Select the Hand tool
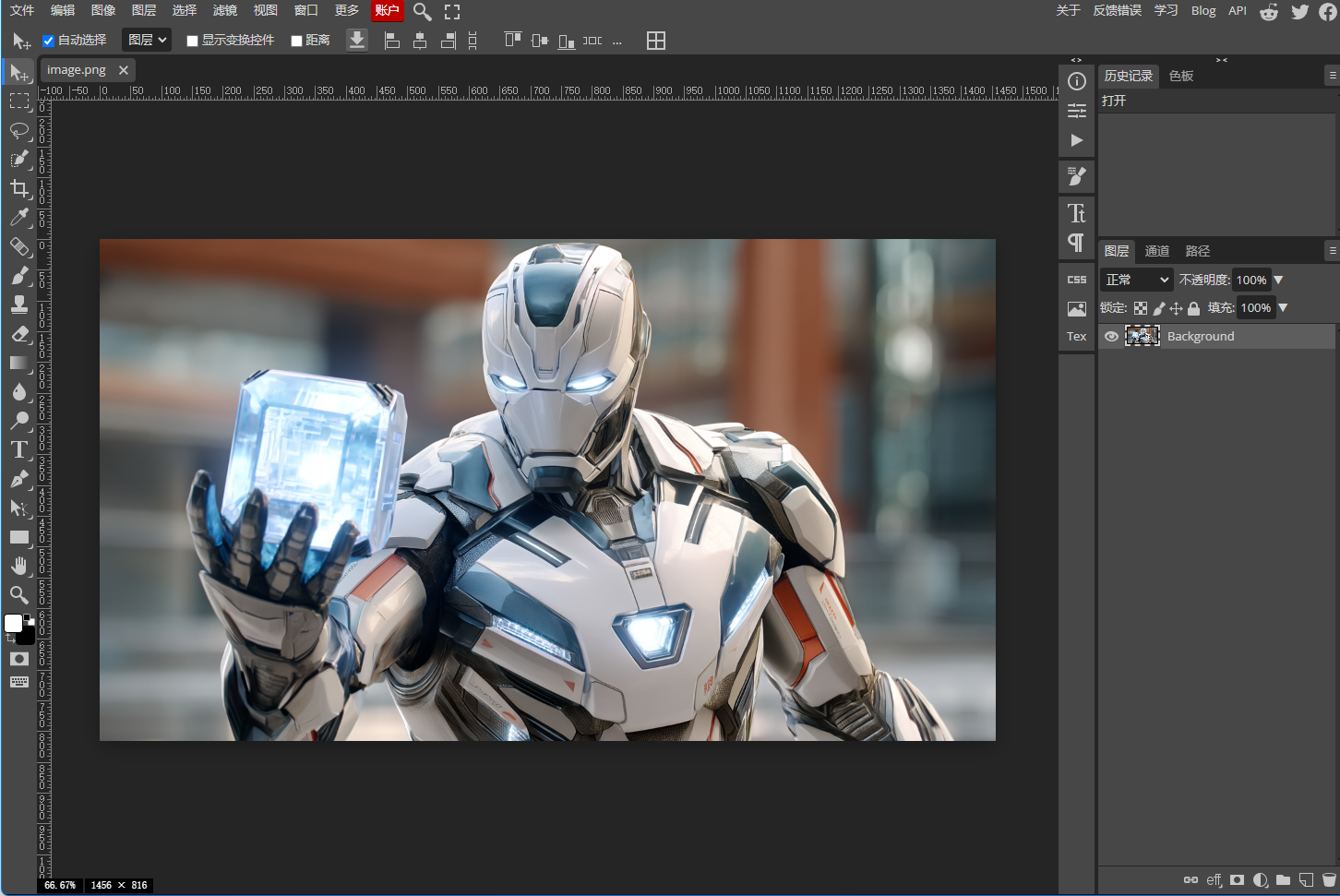The width and height of the screenshot is (1340, 896). point(18,566)
